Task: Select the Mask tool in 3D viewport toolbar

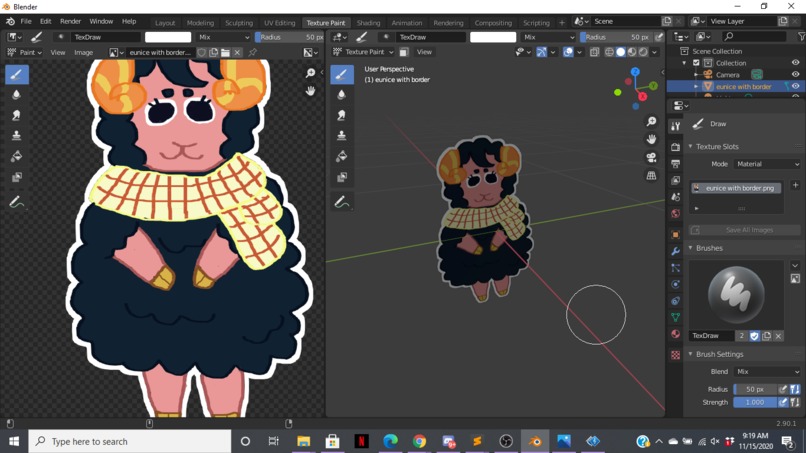Action: 341,177
